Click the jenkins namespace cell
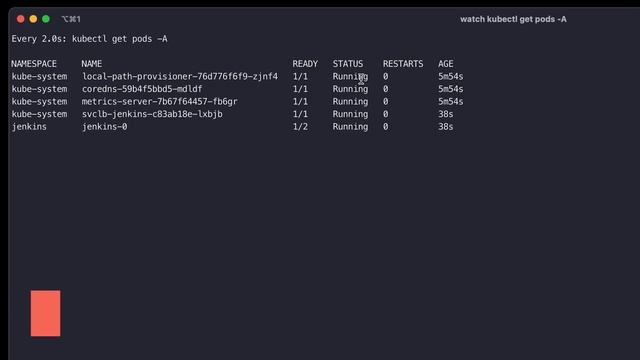The height and width of the screenshot is (360, 640). 29,127
